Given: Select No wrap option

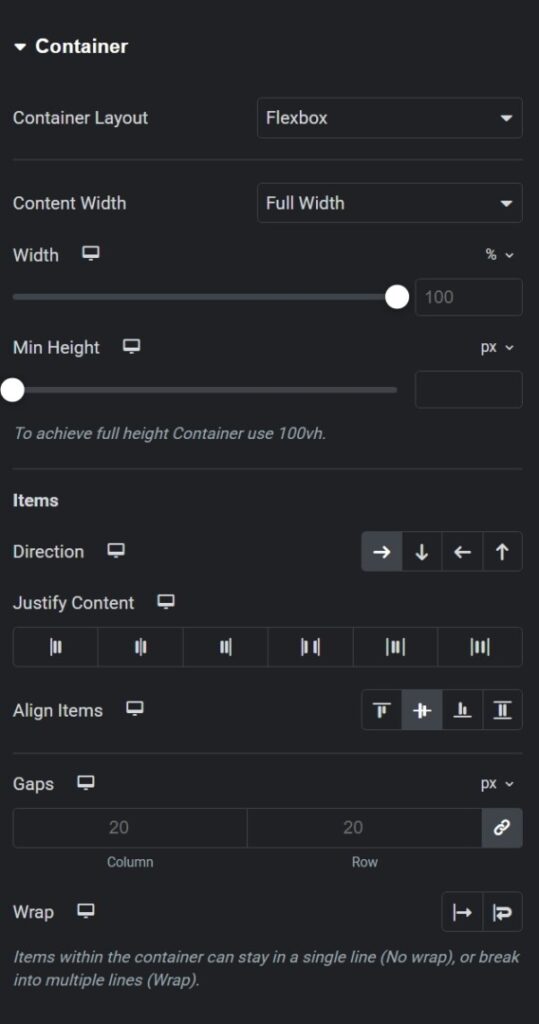Looking at the screenshot, I should tap(462, 912).
